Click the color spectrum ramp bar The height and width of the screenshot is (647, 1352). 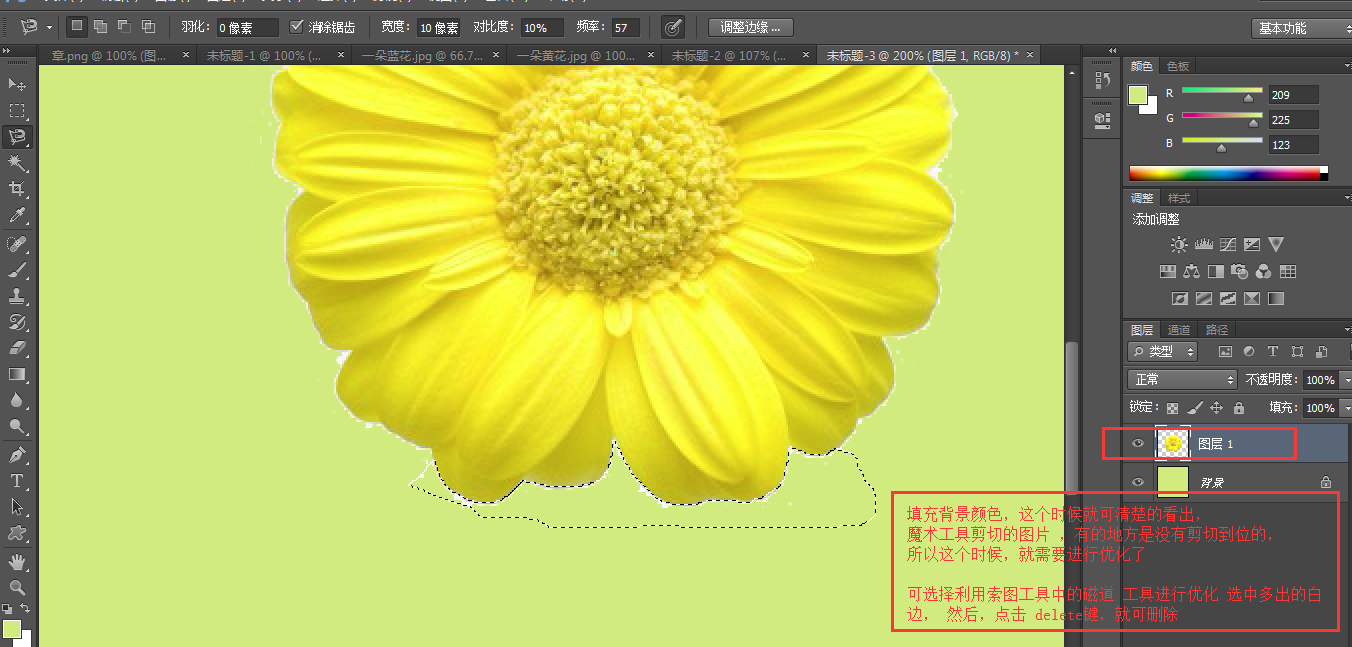click(1228, 173)
